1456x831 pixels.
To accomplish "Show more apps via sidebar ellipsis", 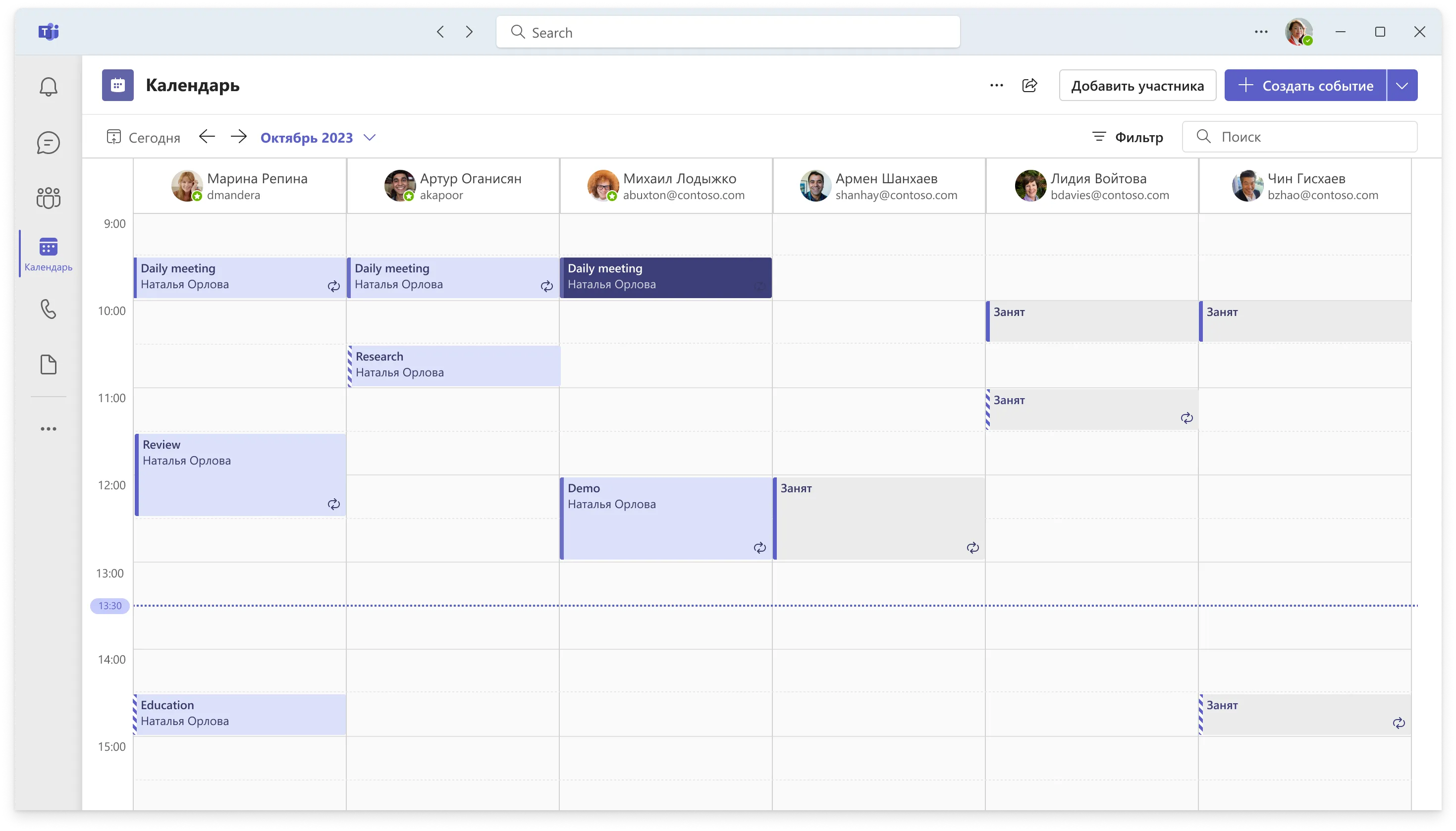I will point(49,429).
